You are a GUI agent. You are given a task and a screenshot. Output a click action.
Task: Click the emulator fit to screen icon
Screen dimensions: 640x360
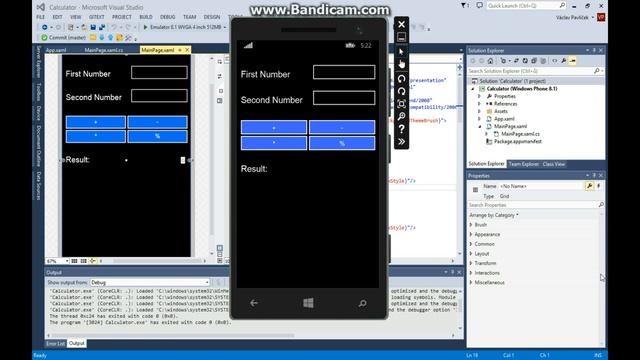[x=402, y=104]
